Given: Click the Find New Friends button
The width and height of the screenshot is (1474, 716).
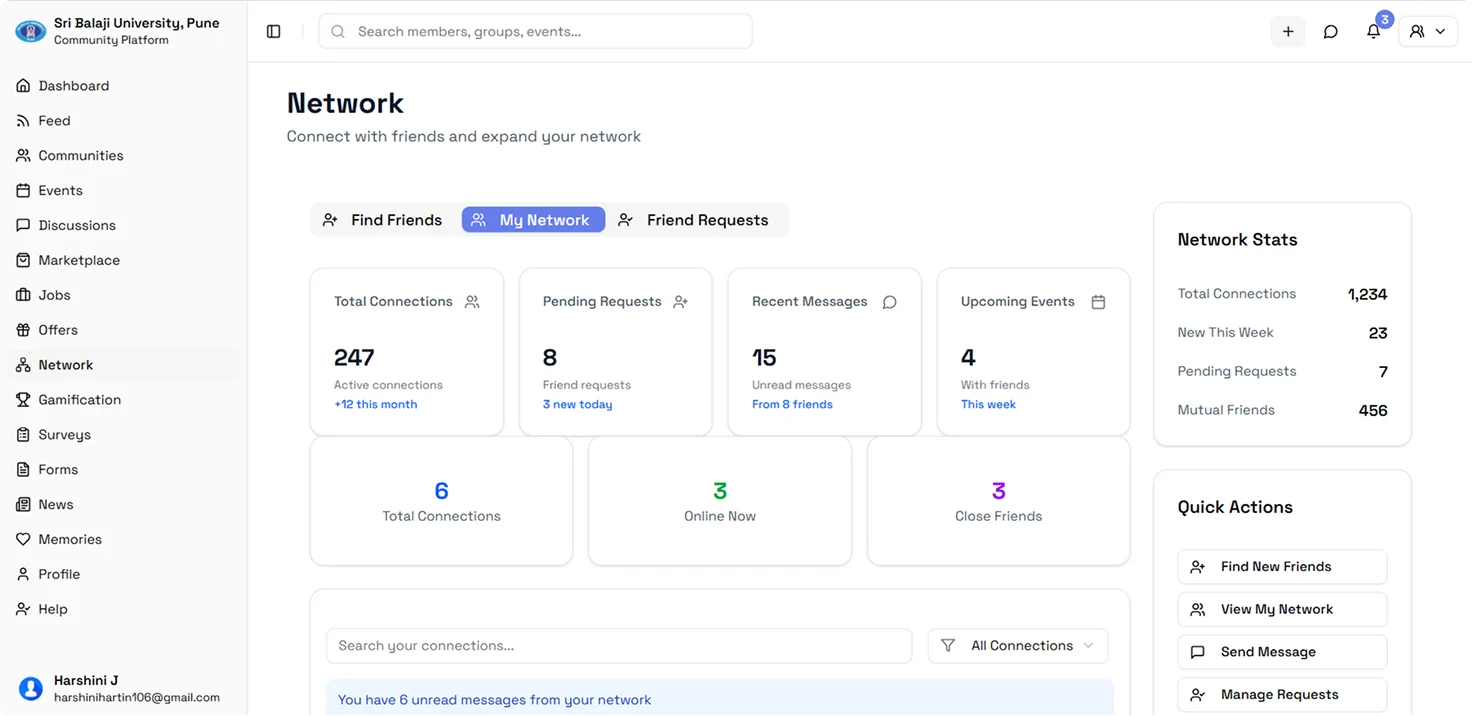Looking at the screenshot, I should click(1282, 567).
